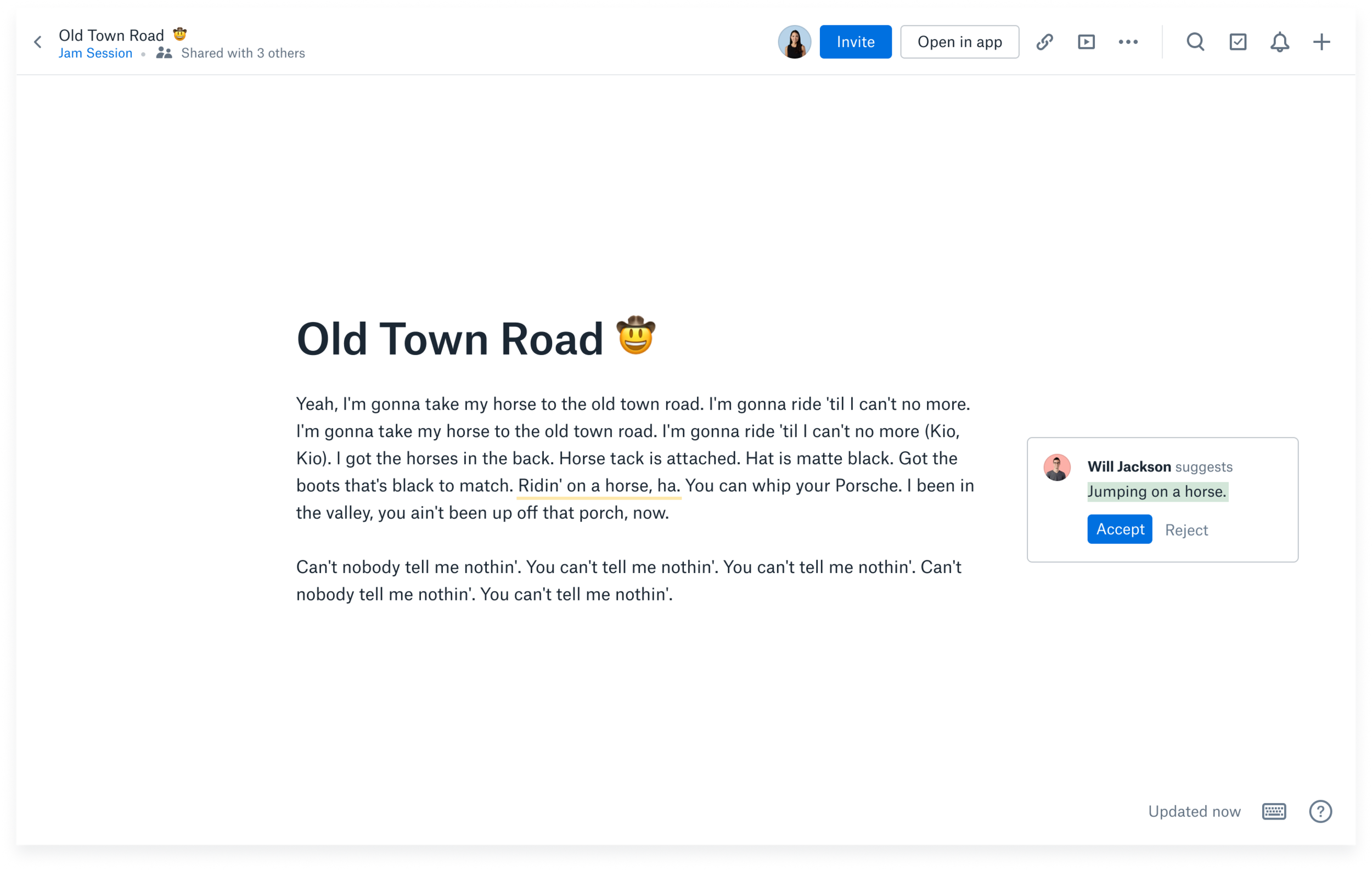The width and height of the screenshot is (1372, 870).
Task: Open the to-dos checkbox icon
Action: coord(1238,42)
